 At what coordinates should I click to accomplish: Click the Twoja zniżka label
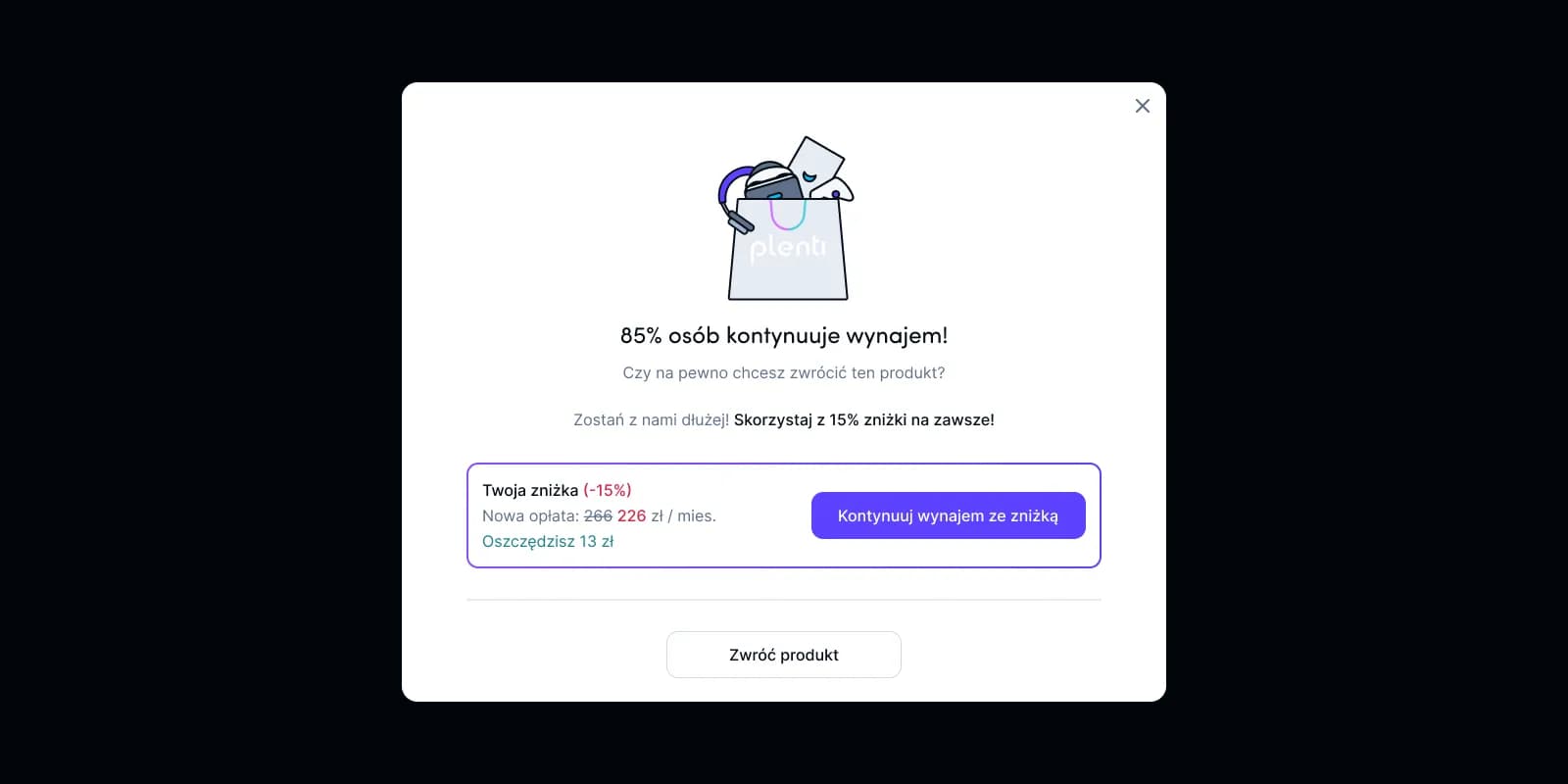530,490
